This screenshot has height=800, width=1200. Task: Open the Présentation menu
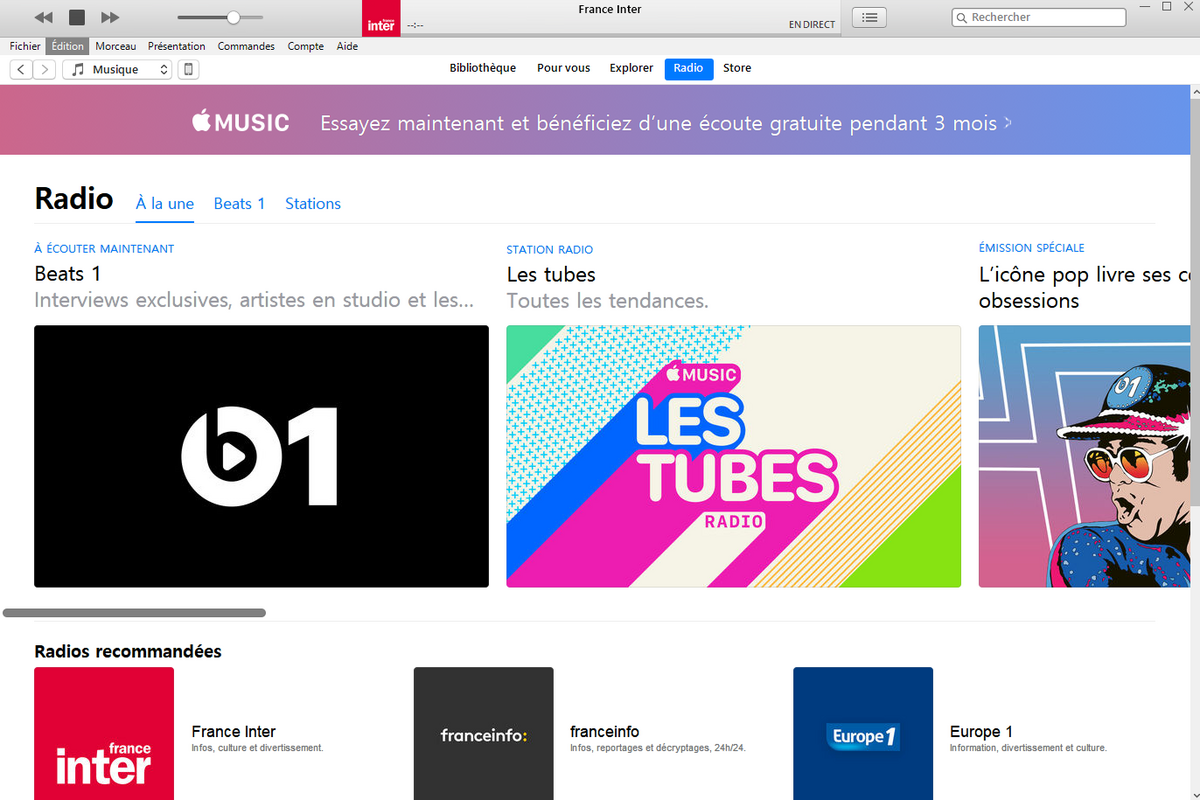tap(176, 46)
